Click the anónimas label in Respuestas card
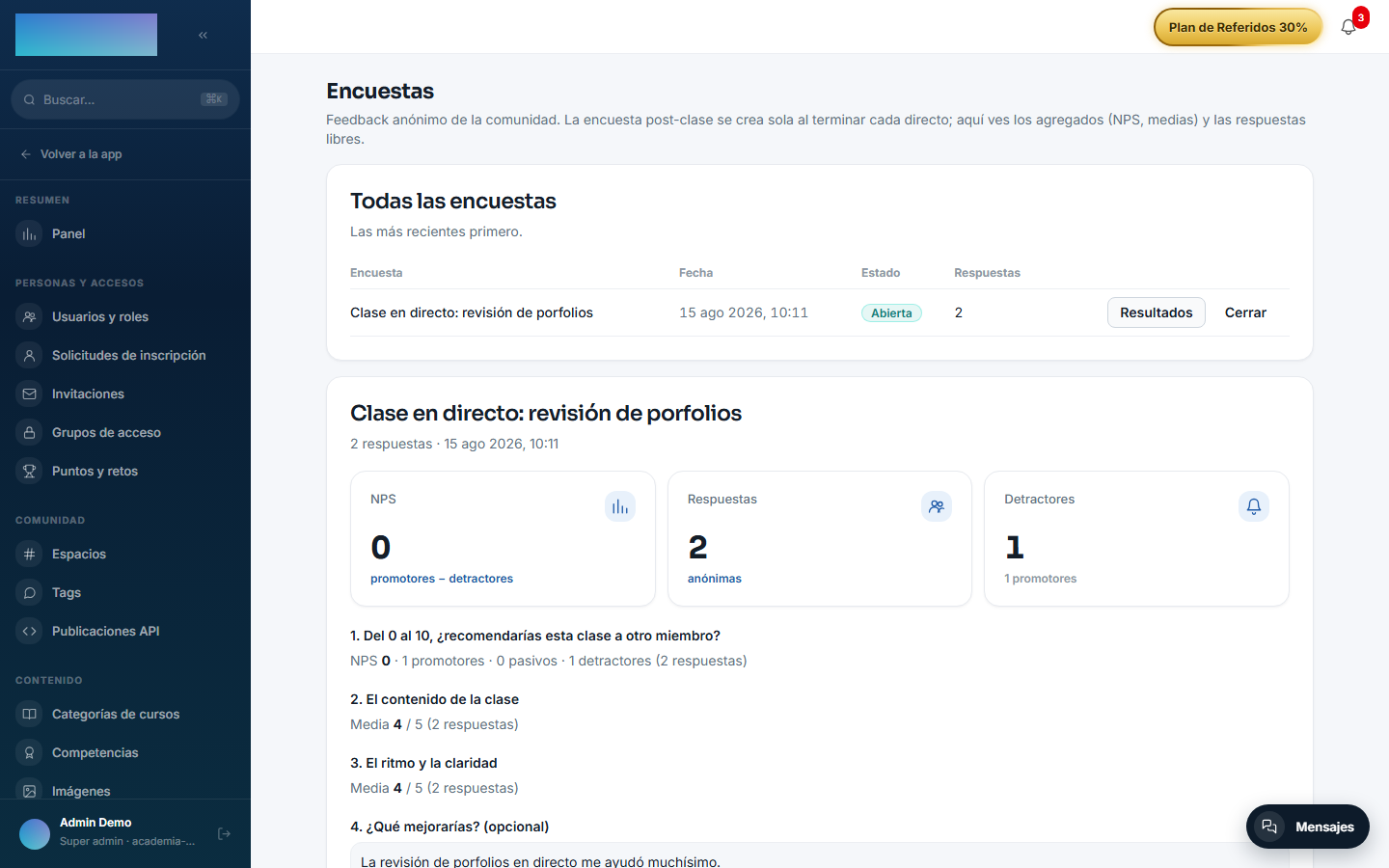Screen dimensions: 1389x868 (x=715, y=579)
